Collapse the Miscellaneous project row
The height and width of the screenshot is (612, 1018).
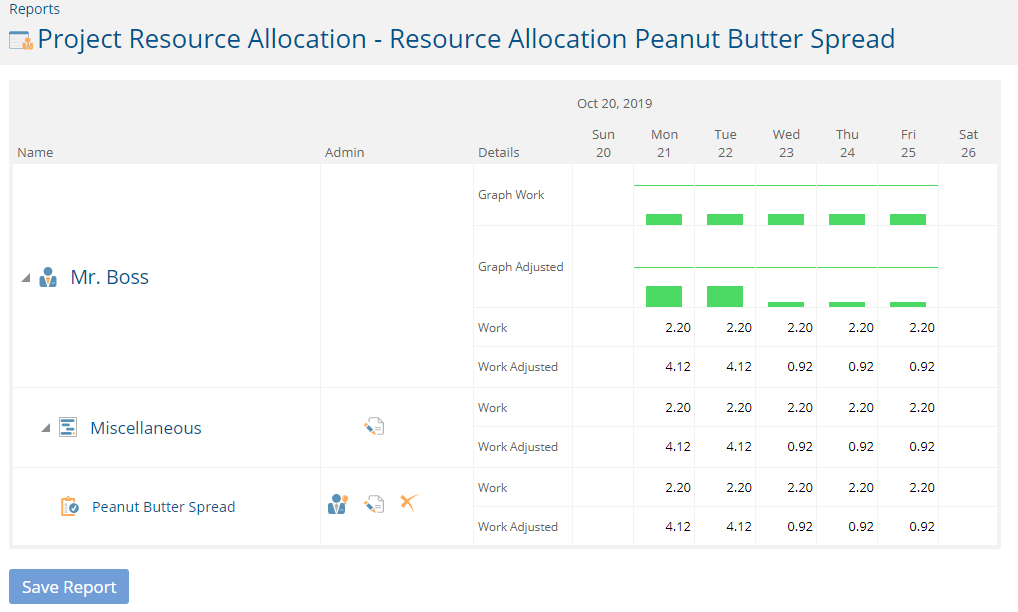45,428
